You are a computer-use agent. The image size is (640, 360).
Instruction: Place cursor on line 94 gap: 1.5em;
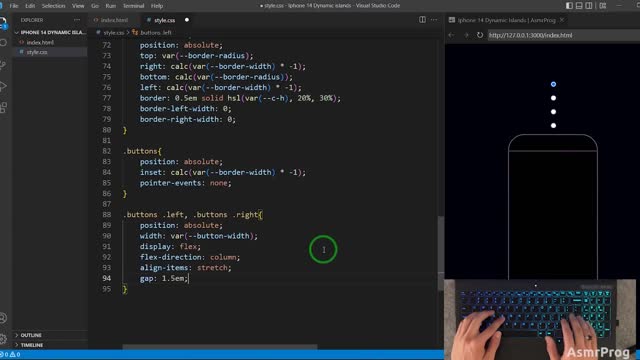click(164, 278)
